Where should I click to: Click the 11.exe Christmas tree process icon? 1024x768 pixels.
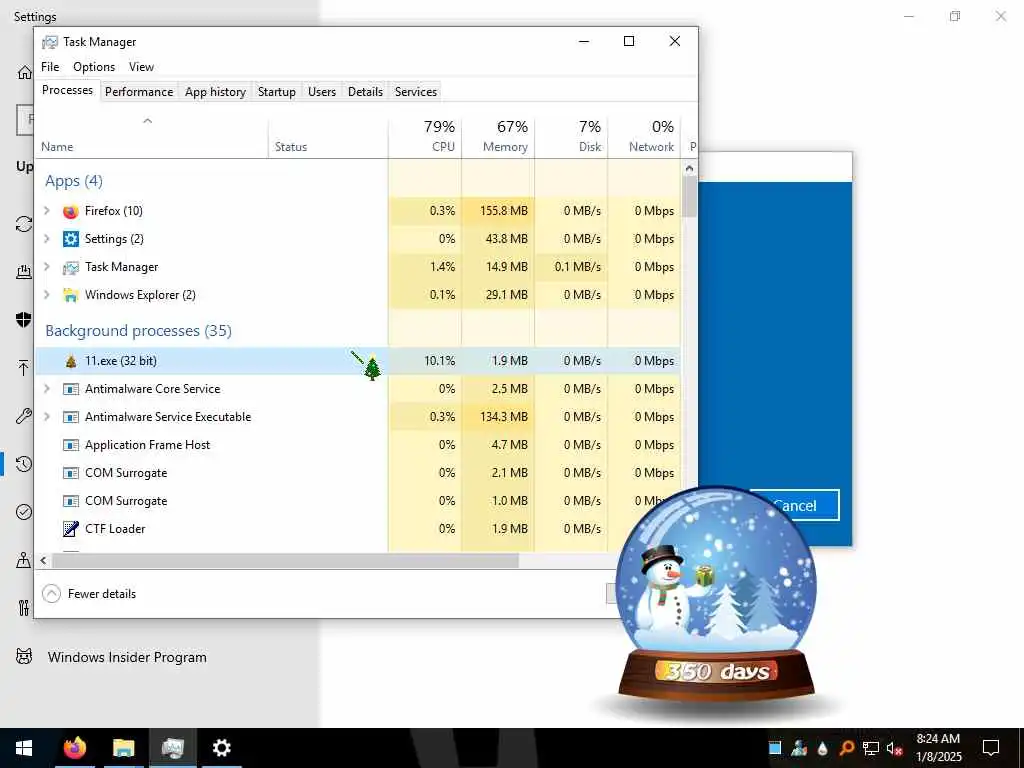[71, 360]
